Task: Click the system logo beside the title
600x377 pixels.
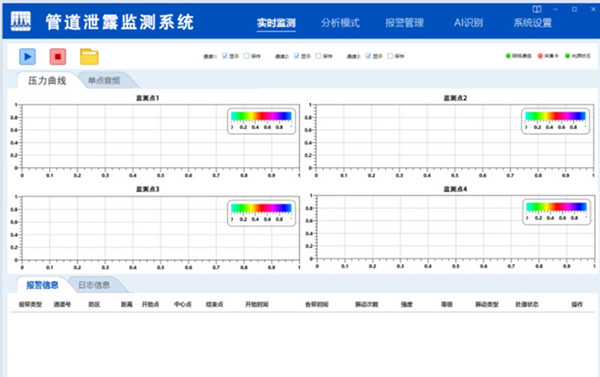Action: click(21, 21)
